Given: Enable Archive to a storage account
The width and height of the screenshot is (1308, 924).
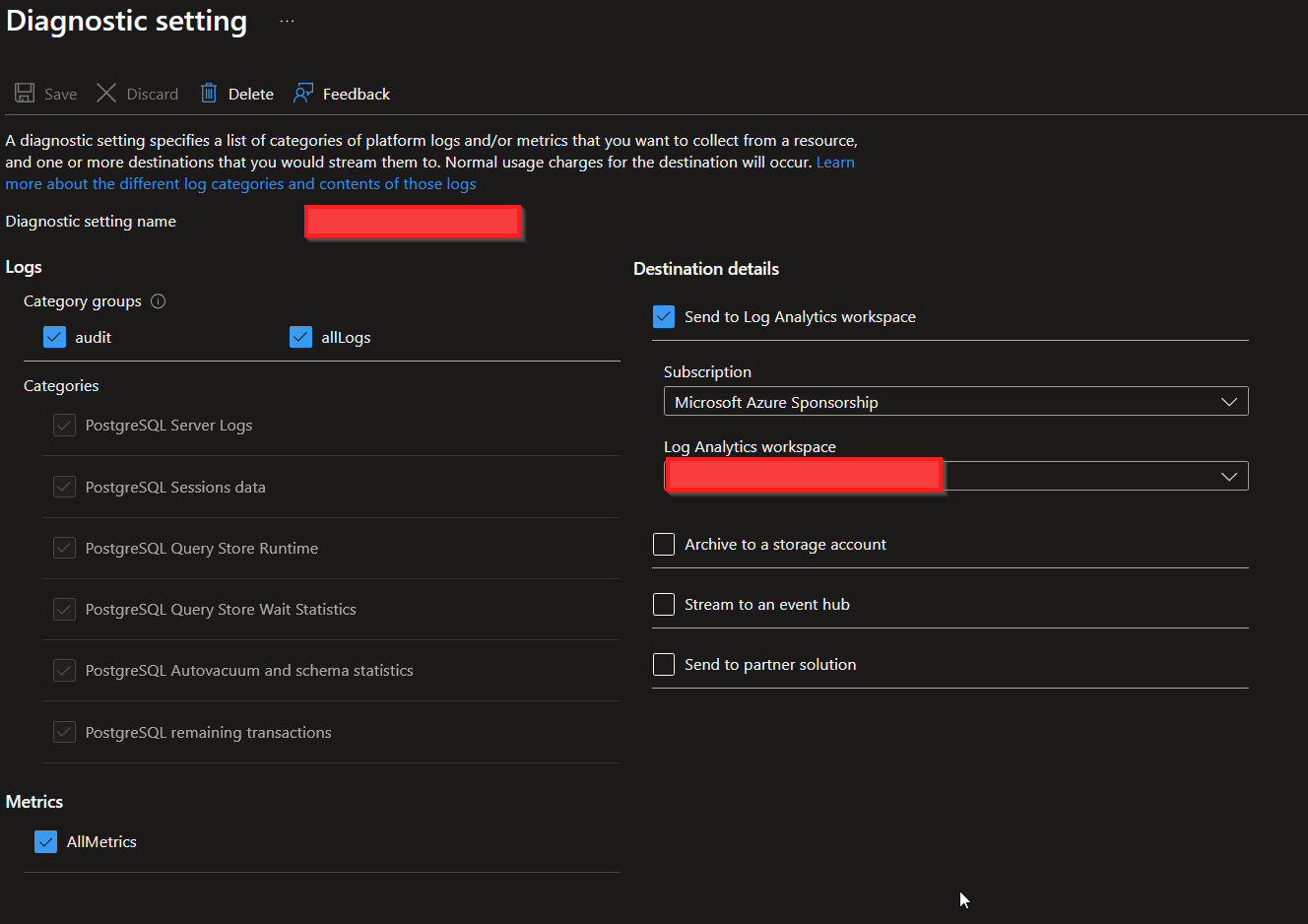Looking at the screenshot, I should click(664, 545).
